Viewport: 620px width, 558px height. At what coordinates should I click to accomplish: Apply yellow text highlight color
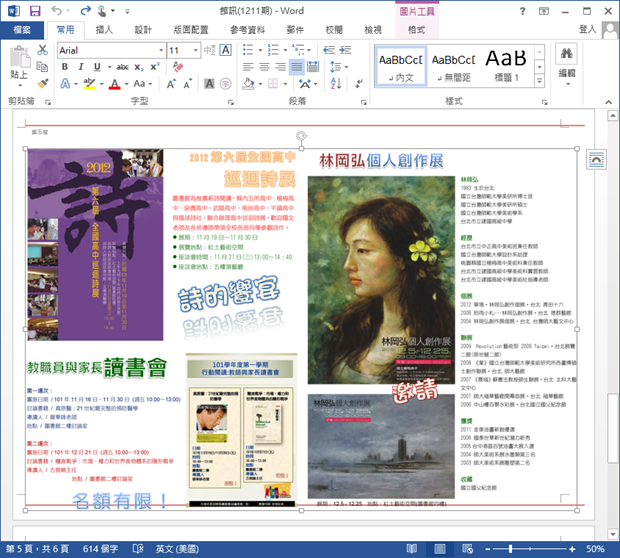click(90, 84)
